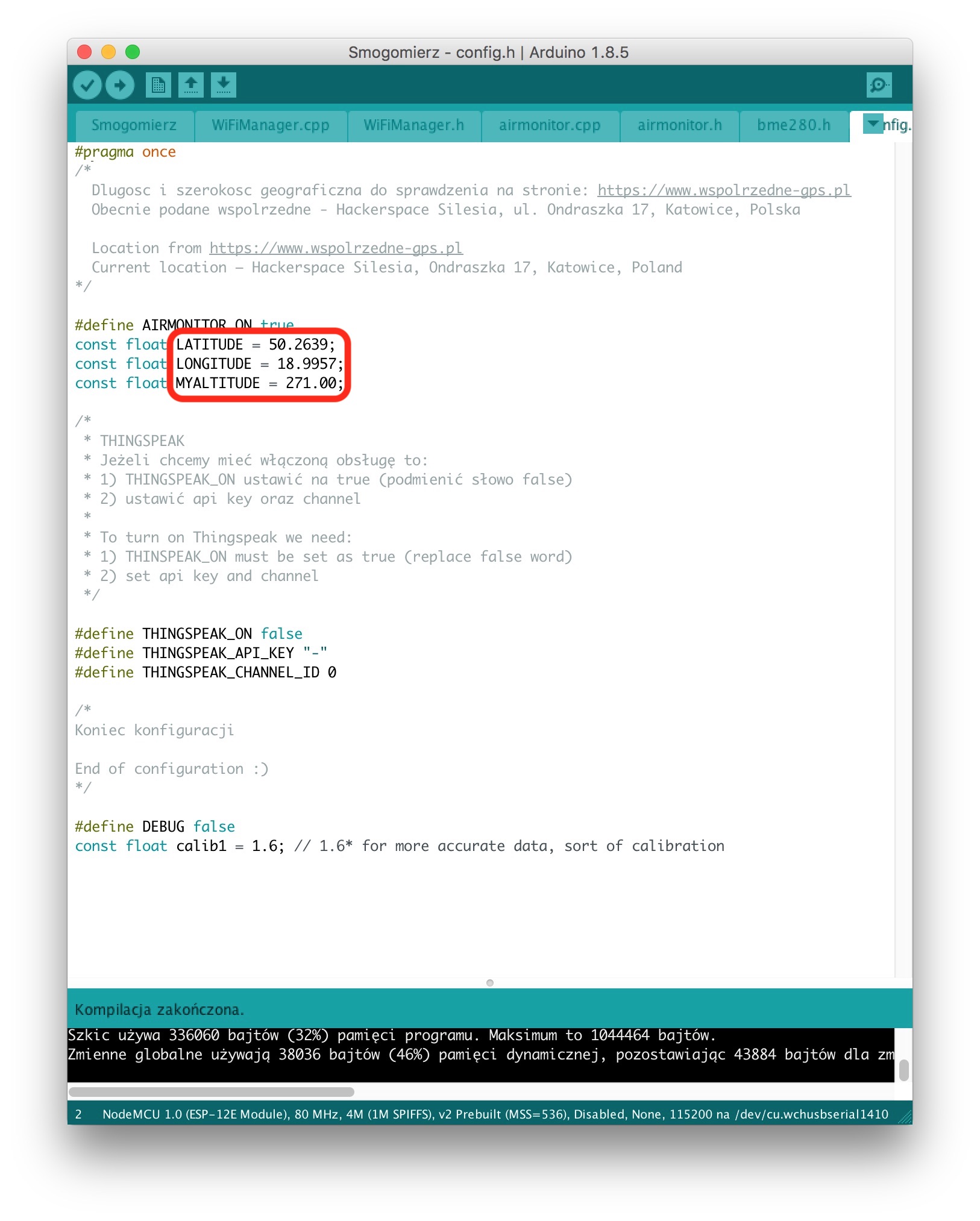This screenshot has height=1221, width=980.
Task: Save the sketch using the Save icon
Action: click(223, 85)
